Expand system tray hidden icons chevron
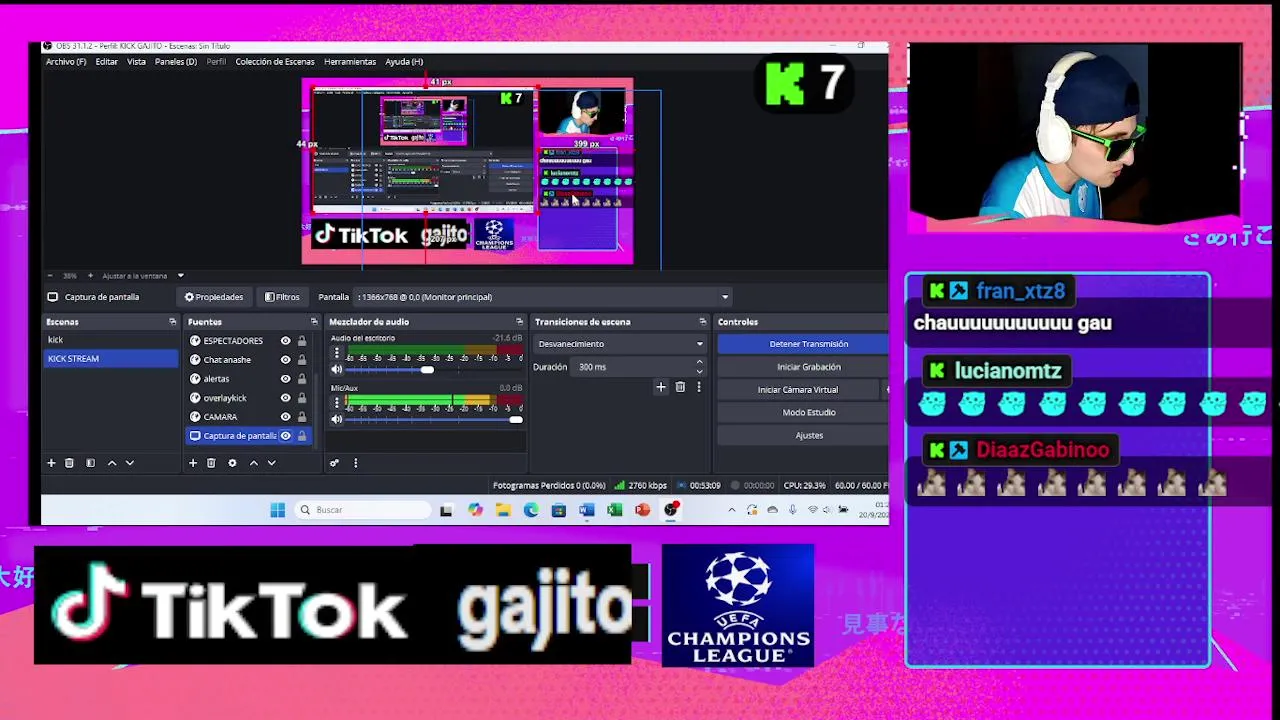This screenshot has height=720, width=1280. (731, 510)
